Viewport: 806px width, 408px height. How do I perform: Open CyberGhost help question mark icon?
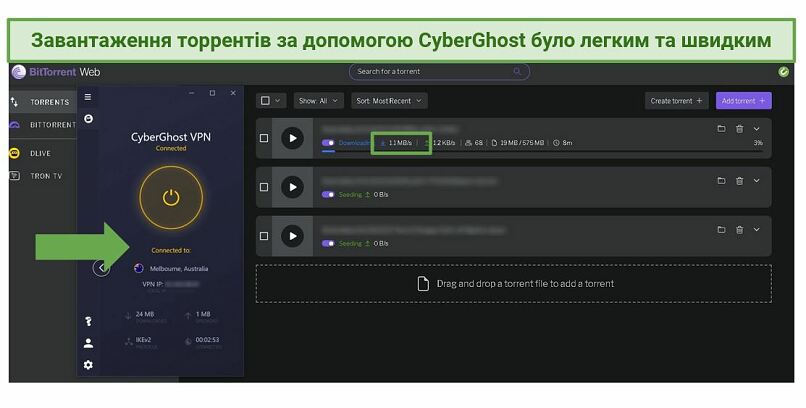(x=88, y=322)
